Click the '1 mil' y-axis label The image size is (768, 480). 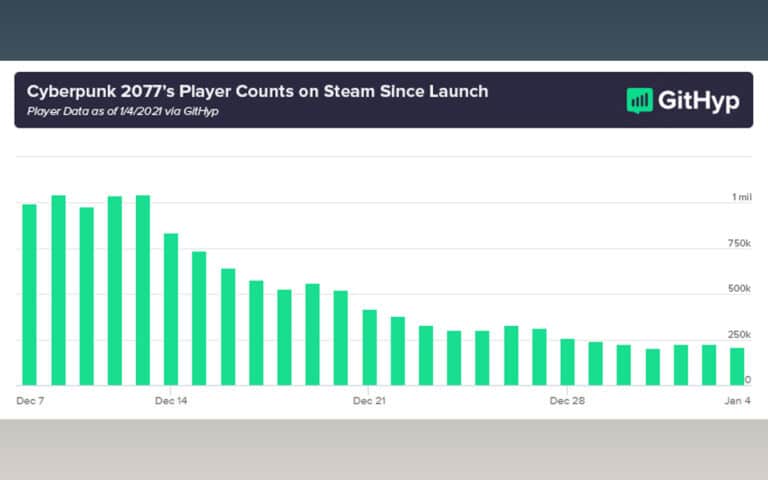(x=740, y=198)
